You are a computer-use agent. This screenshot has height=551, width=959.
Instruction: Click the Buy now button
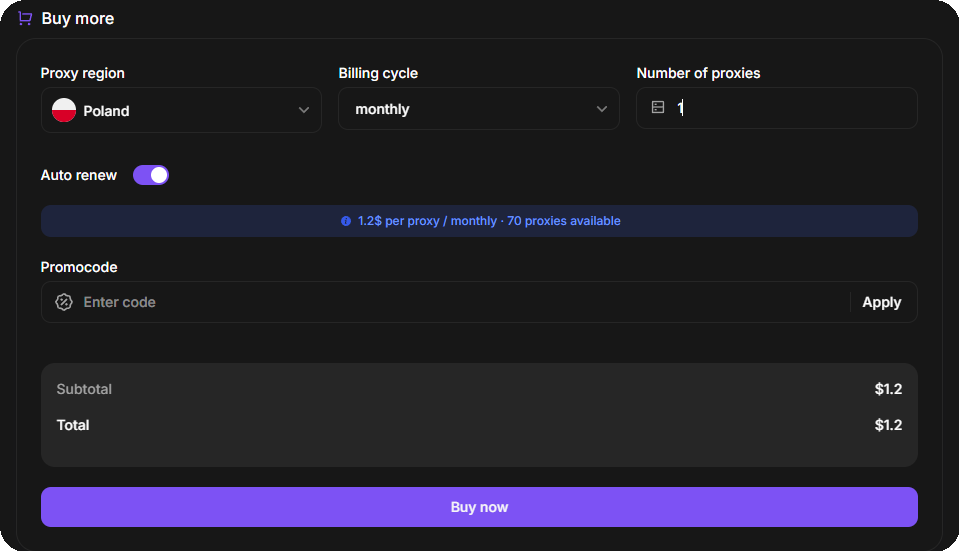point(479,507)
